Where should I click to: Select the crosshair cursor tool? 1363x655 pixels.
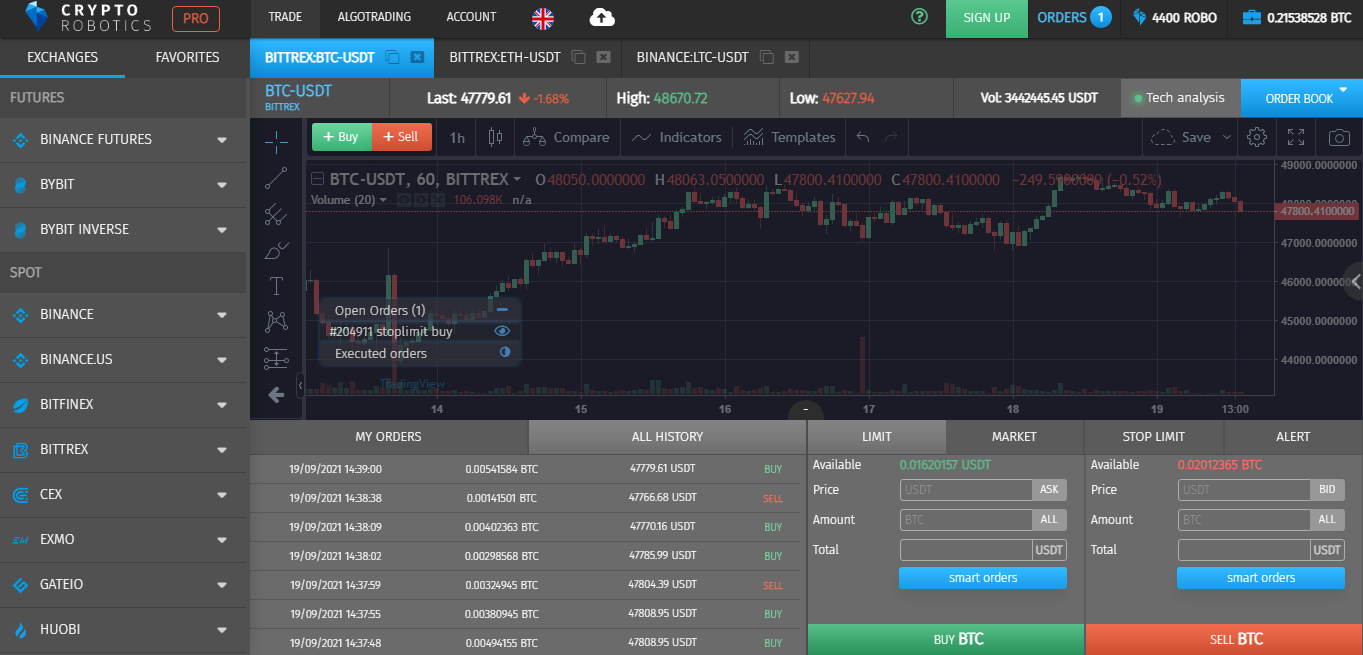276,141
